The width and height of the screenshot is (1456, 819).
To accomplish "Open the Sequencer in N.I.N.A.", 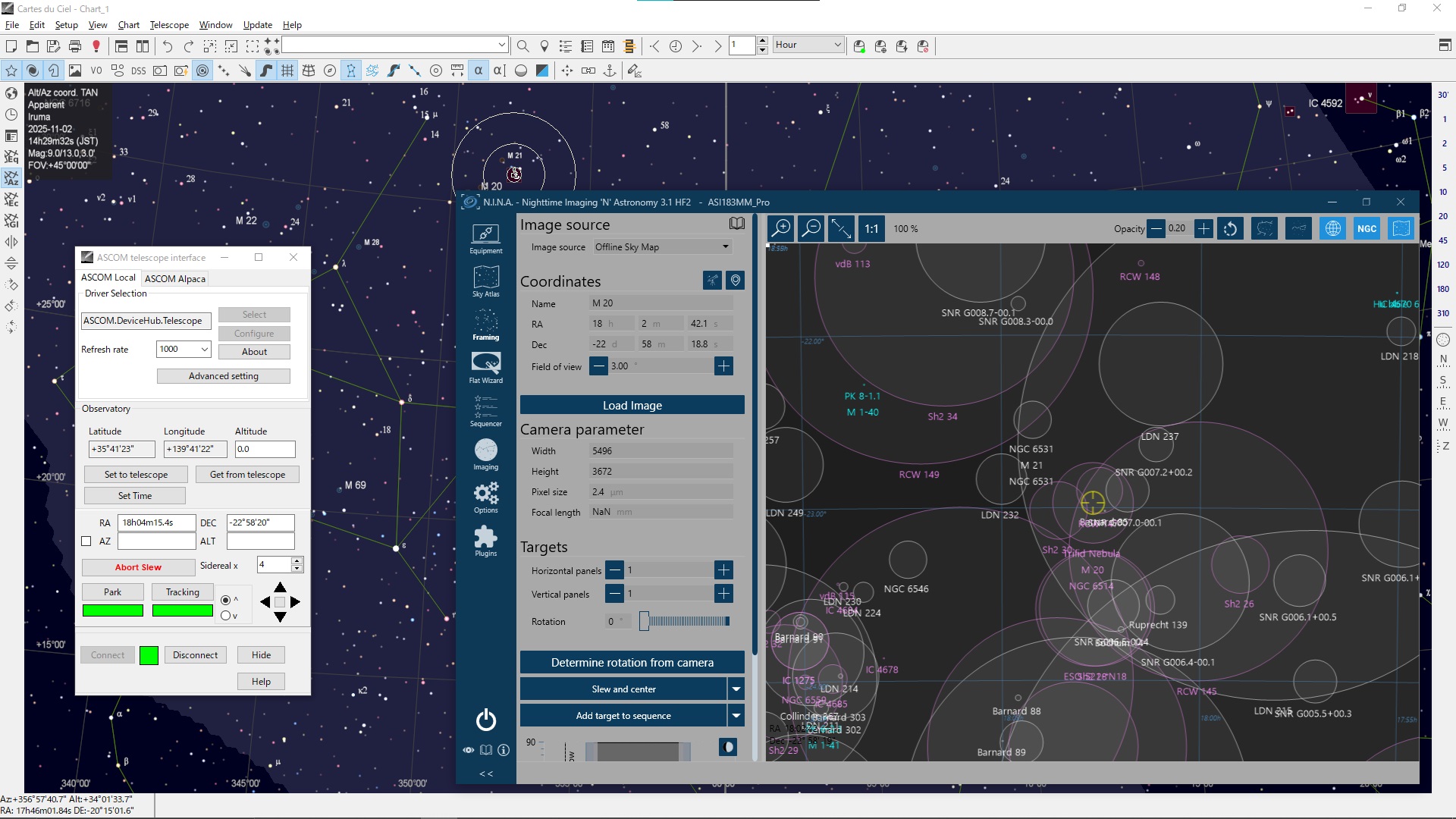I will pos(485,411).
